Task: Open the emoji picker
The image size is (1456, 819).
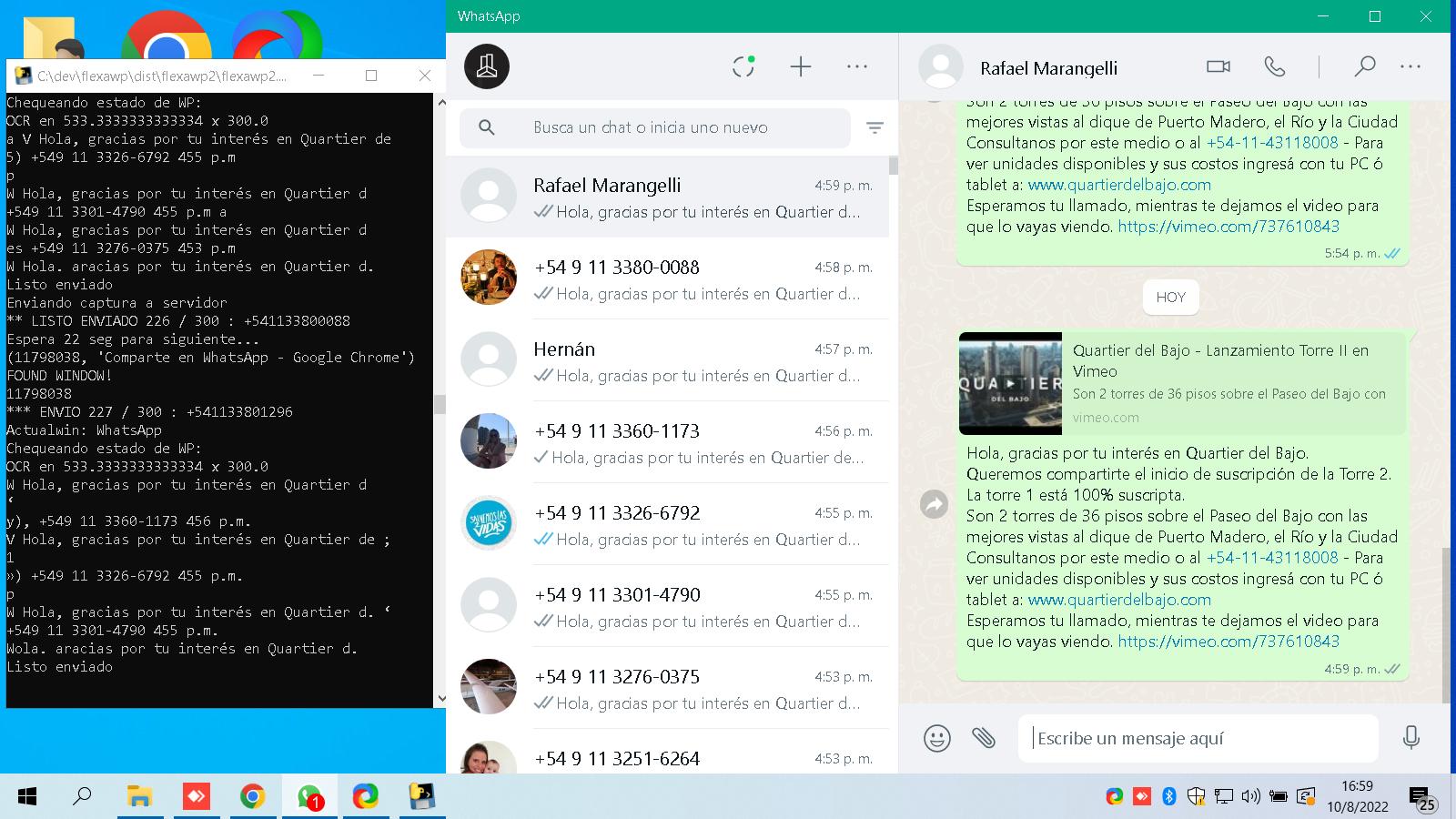Action: coord(936,737)
